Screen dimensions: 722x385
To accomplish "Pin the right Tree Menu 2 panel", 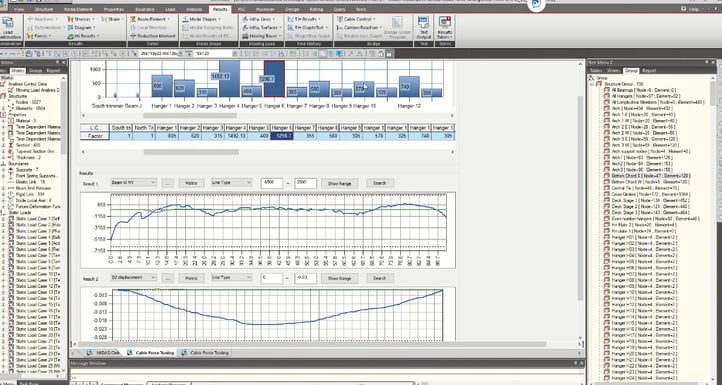I will [708, 62].
